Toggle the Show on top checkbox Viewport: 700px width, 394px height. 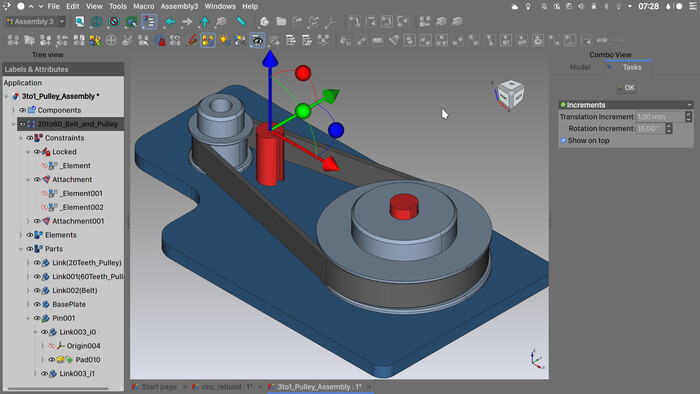tap(563, 141)
